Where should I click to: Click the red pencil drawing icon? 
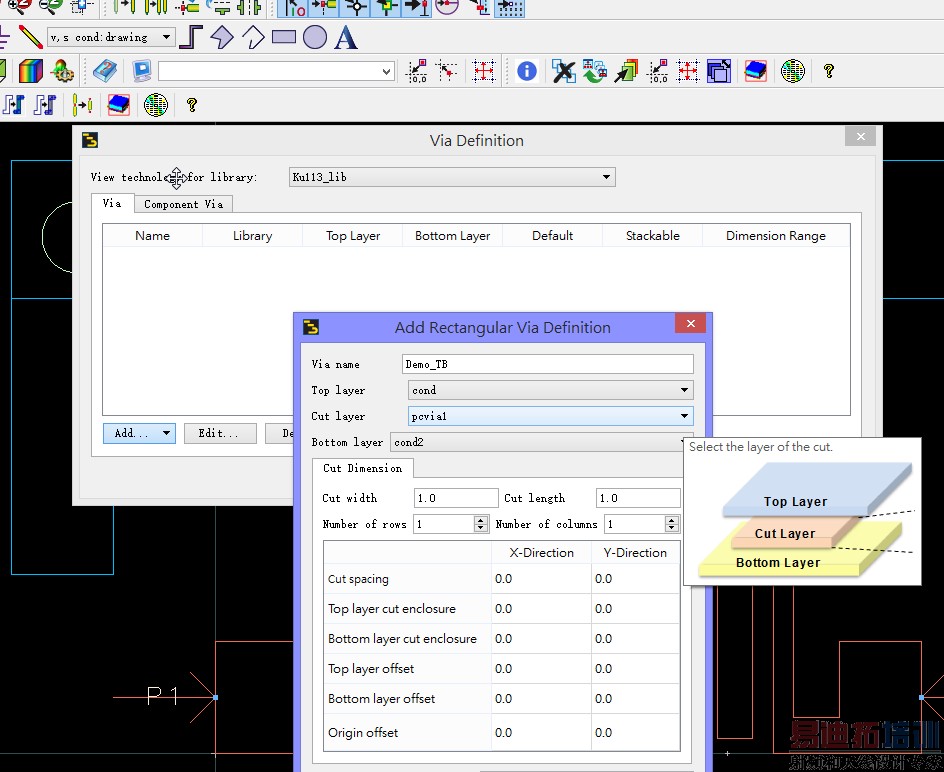pyautogui.click(x=31, y=38)
